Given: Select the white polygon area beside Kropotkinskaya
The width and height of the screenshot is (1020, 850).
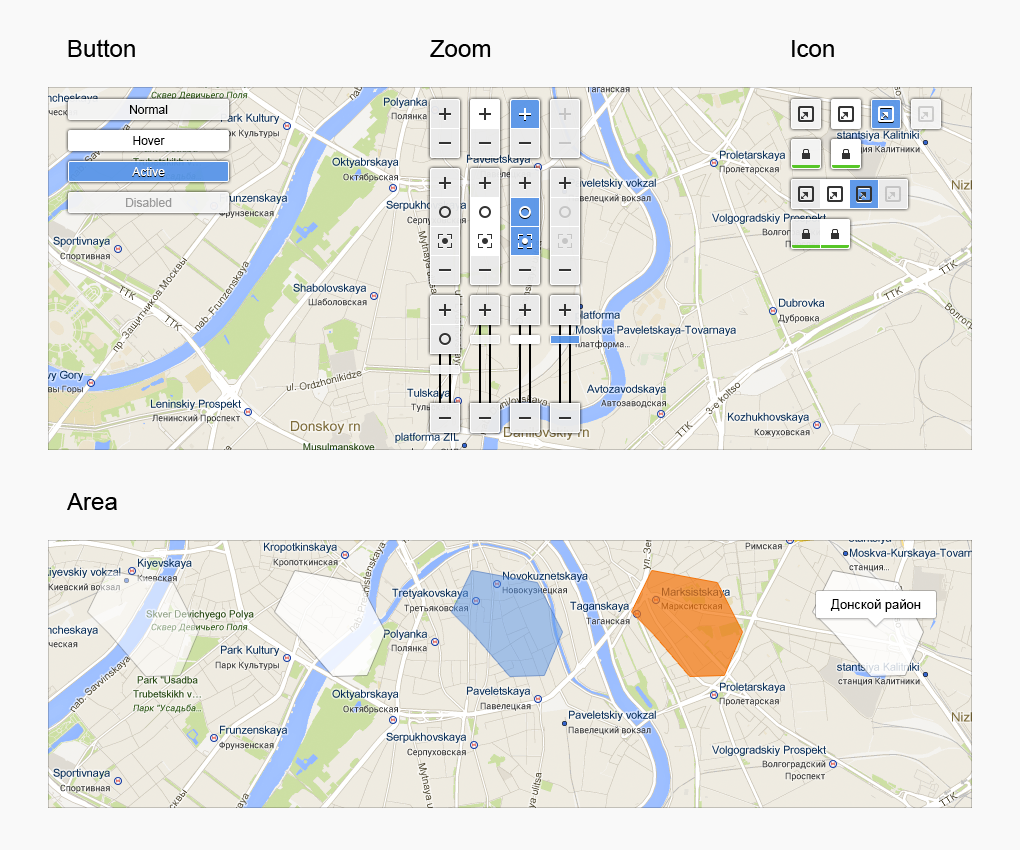Looking at the screenshot, I should [329, 624].
